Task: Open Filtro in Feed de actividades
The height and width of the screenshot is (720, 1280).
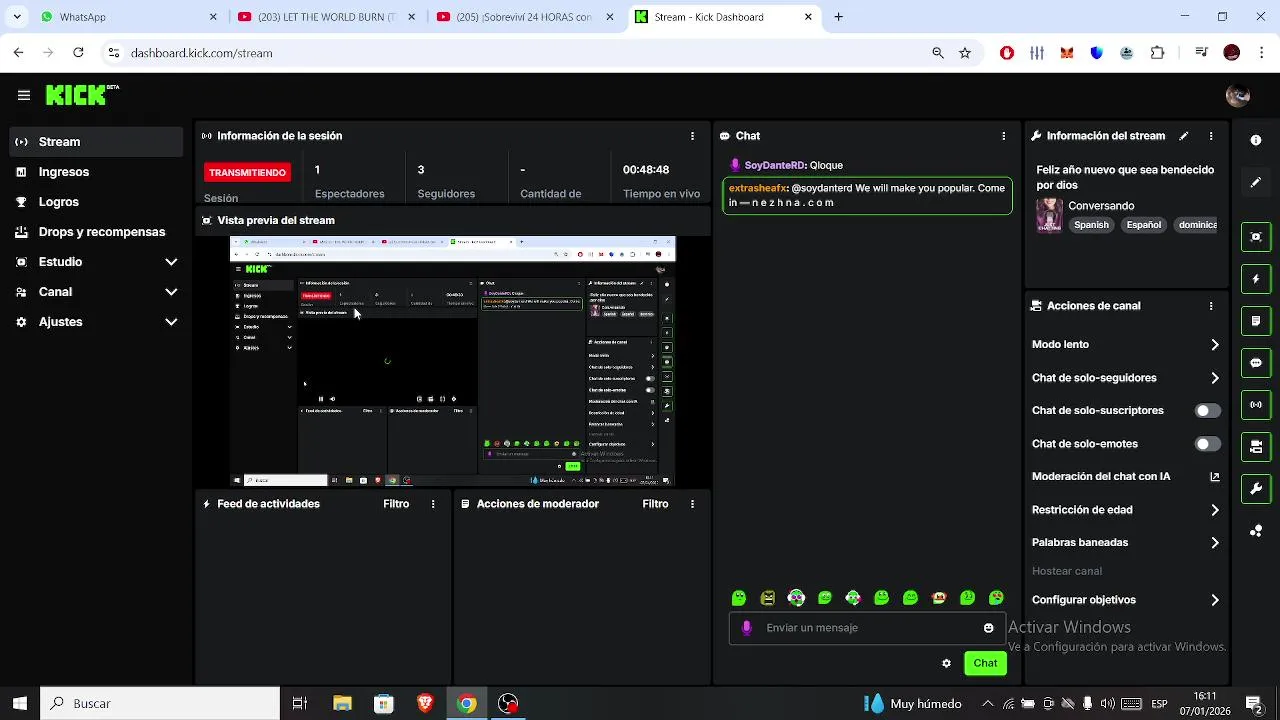Action: pyautogui.click(x=396, y=504)
